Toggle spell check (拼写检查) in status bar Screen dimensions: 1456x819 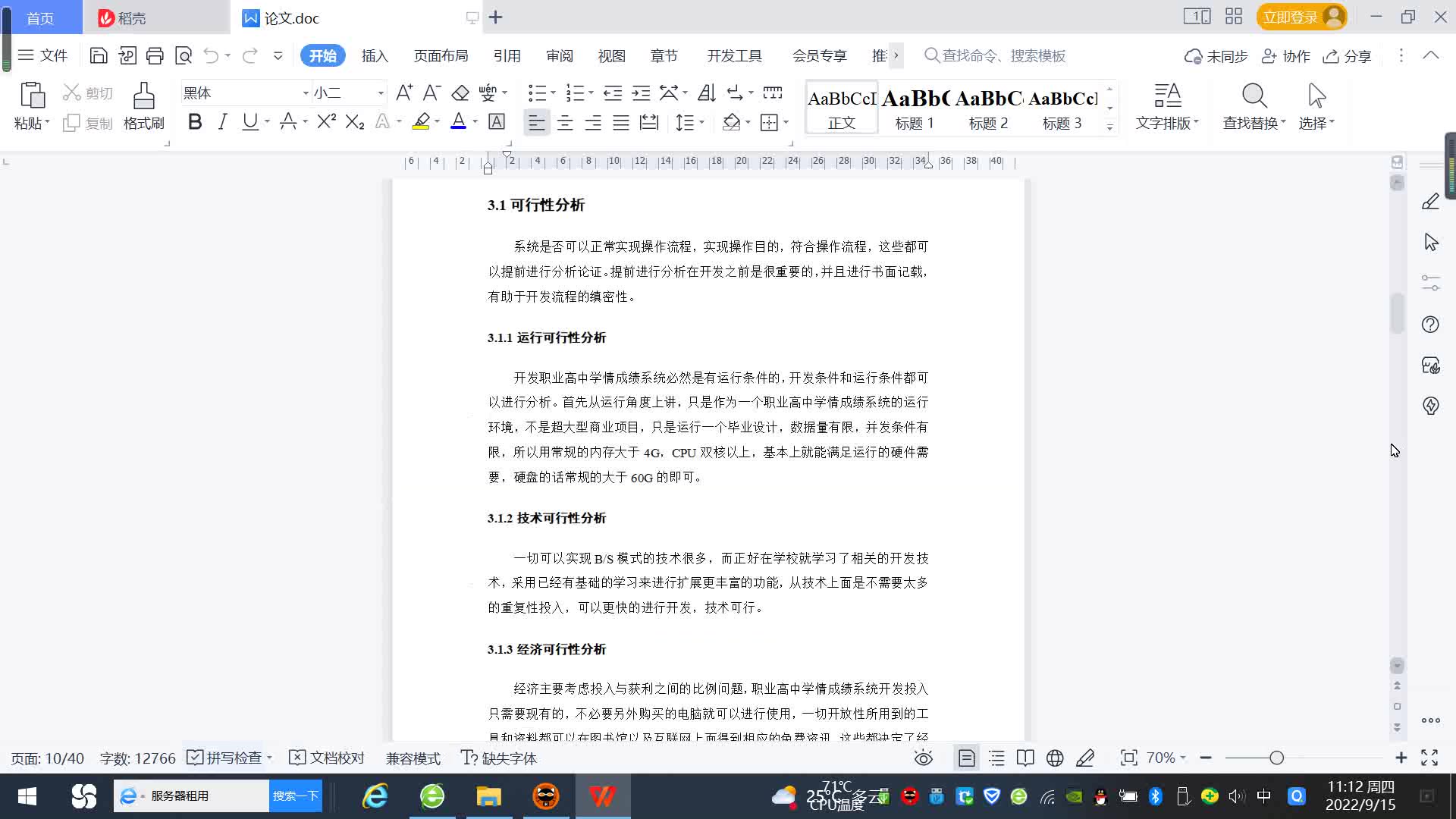coord(225,758)
